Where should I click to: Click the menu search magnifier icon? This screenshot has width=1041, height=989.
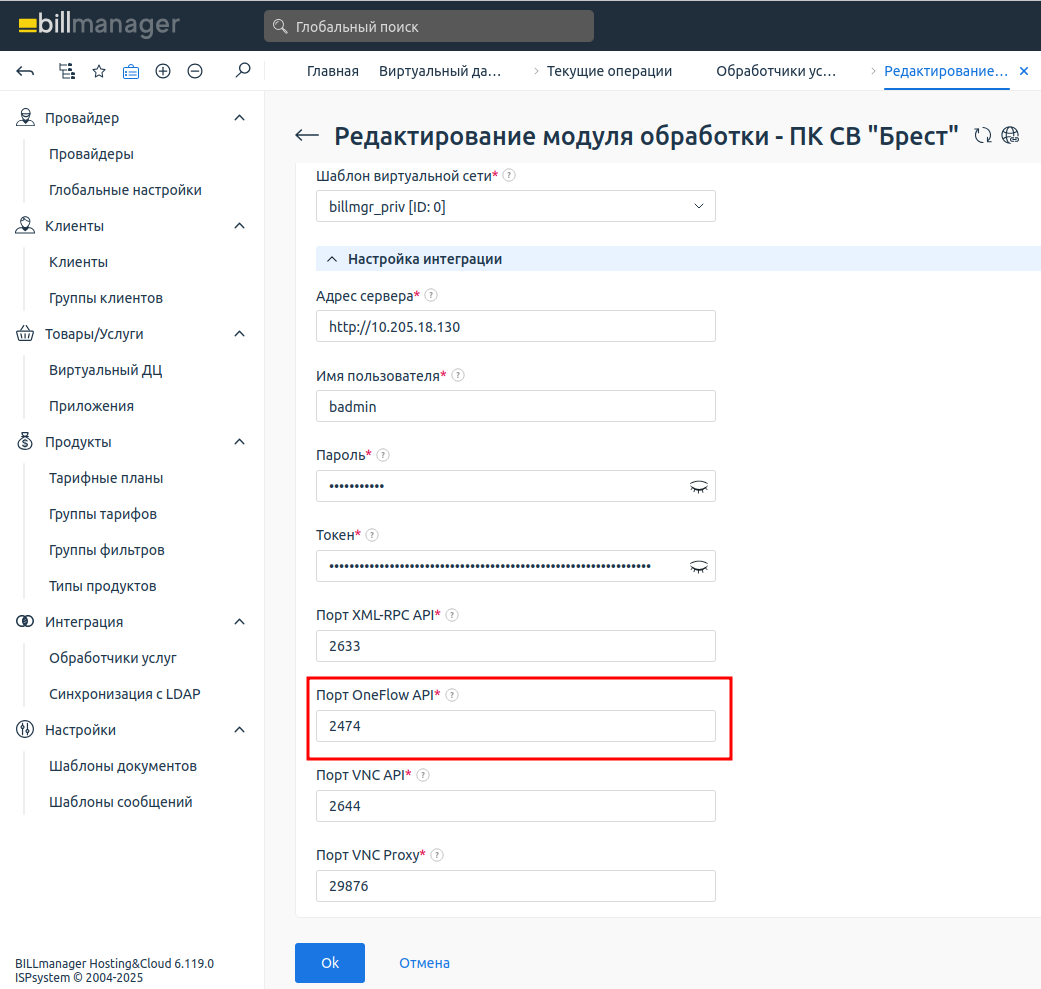pyautogui.click(x=242, y=71)
